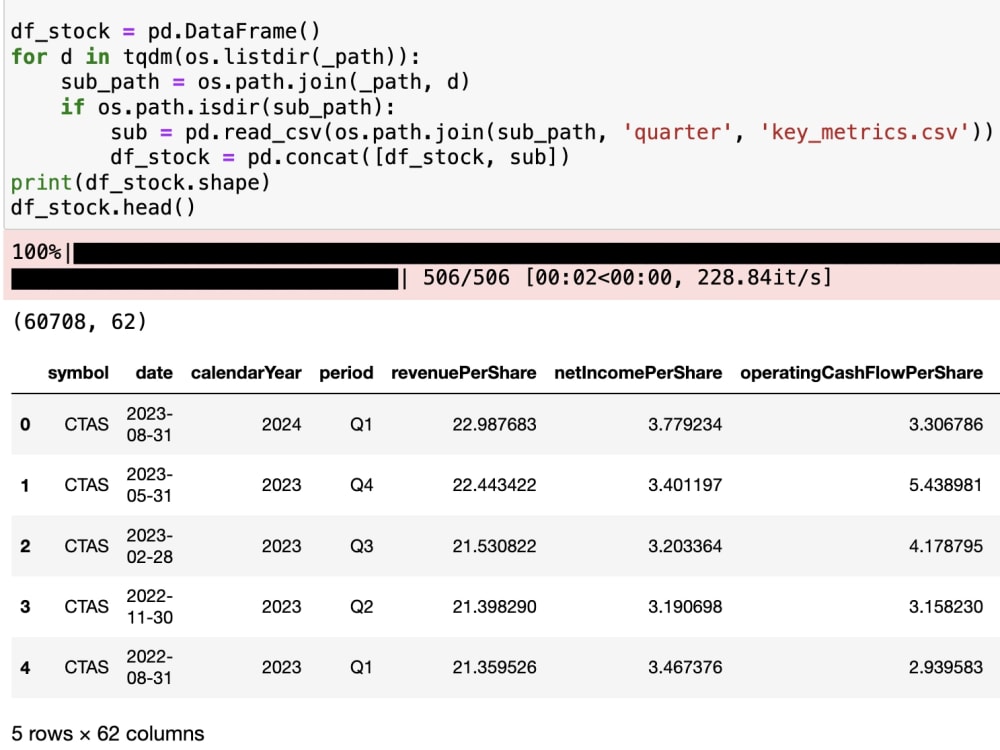Click the symbol column header

coord(78,373)
